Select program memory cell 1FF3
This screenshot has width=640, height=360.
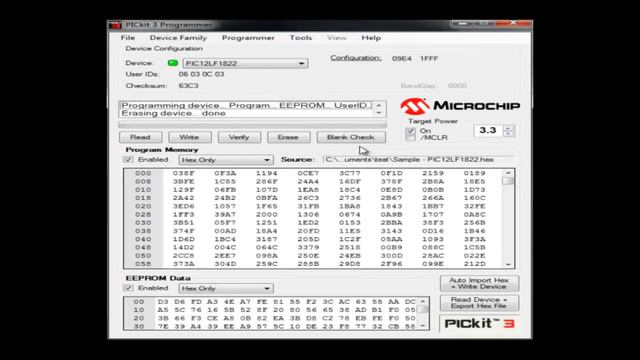(184, 214)
